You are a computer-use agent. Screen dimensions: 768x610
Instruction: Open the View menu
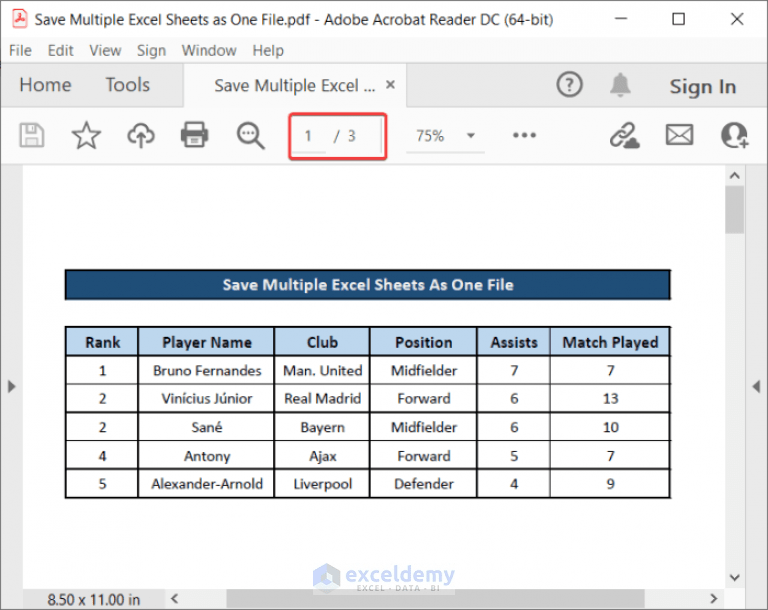click(x=105, y=50)
